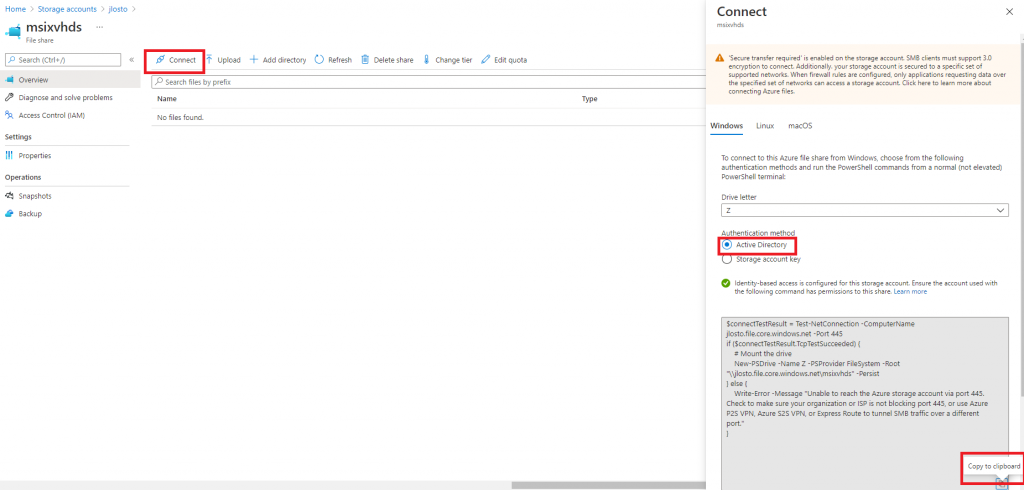
Task: Select Active Directory authentication method
Action: coord(727,245)
